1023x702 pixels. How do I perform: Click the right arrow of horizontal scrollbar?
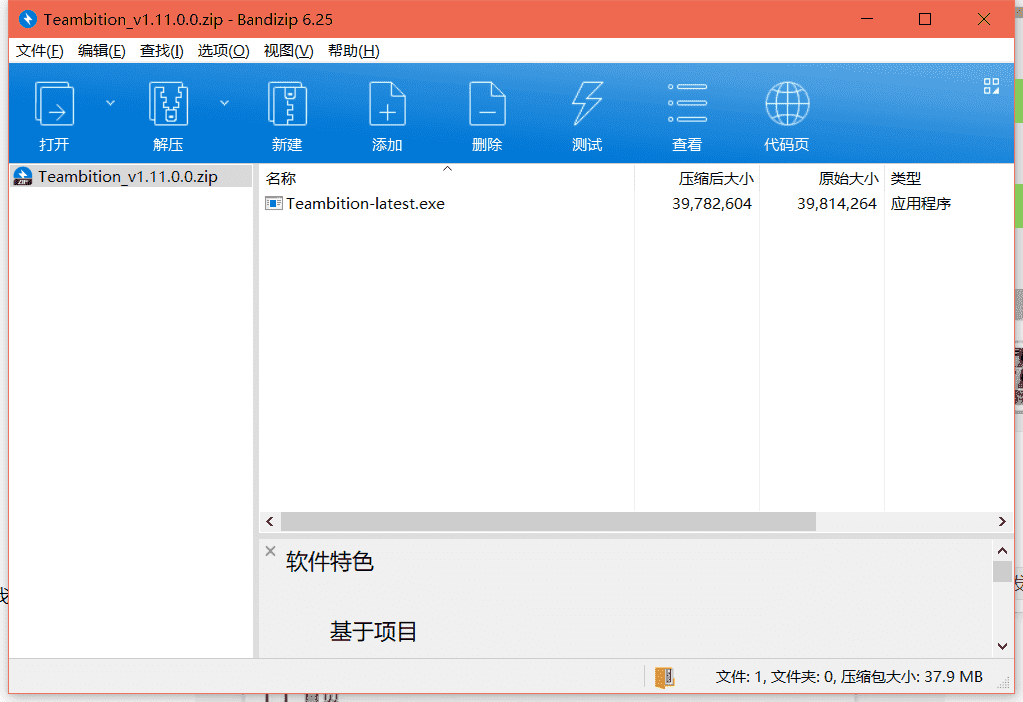tap(1002, 521)
